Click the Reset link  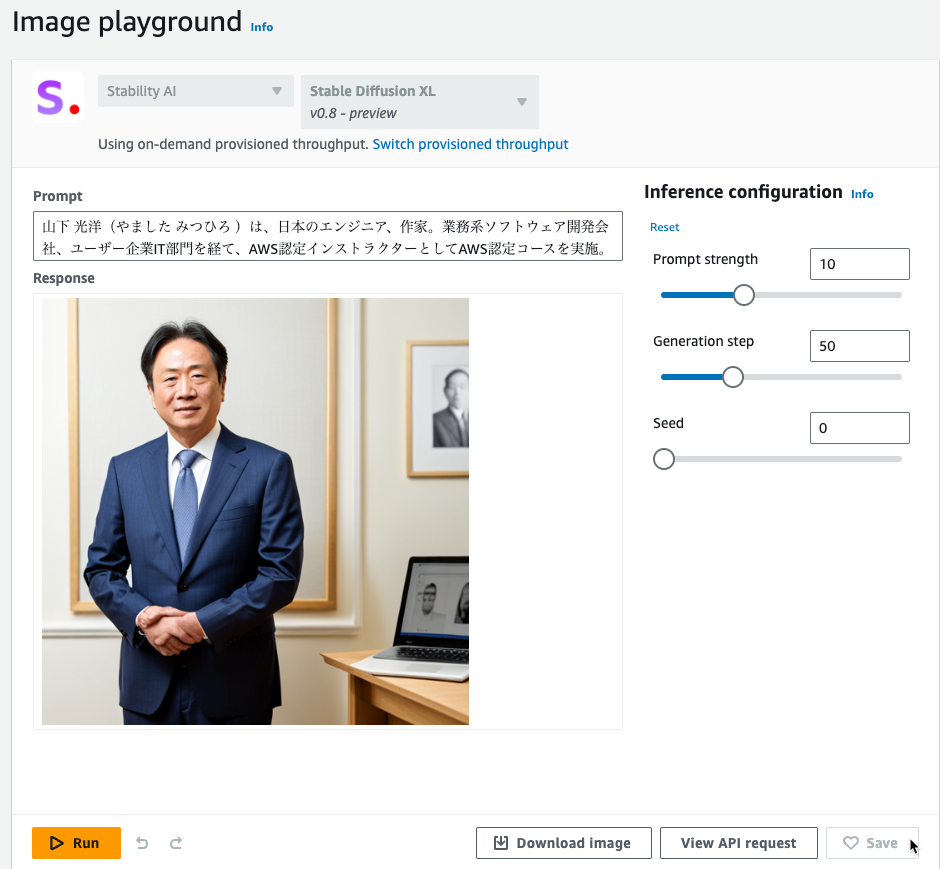(x=664, y=227)
